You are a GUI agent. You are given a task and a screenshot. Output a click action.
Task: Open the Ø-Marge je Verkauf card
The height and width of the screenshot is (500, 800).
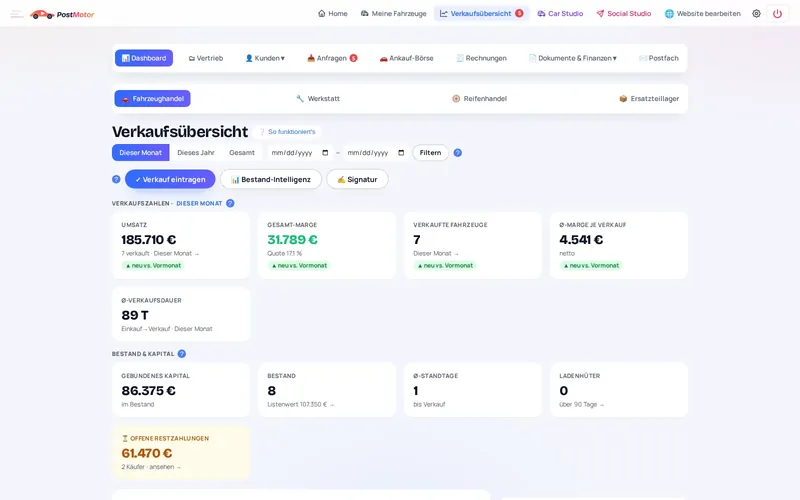(619, 245)
